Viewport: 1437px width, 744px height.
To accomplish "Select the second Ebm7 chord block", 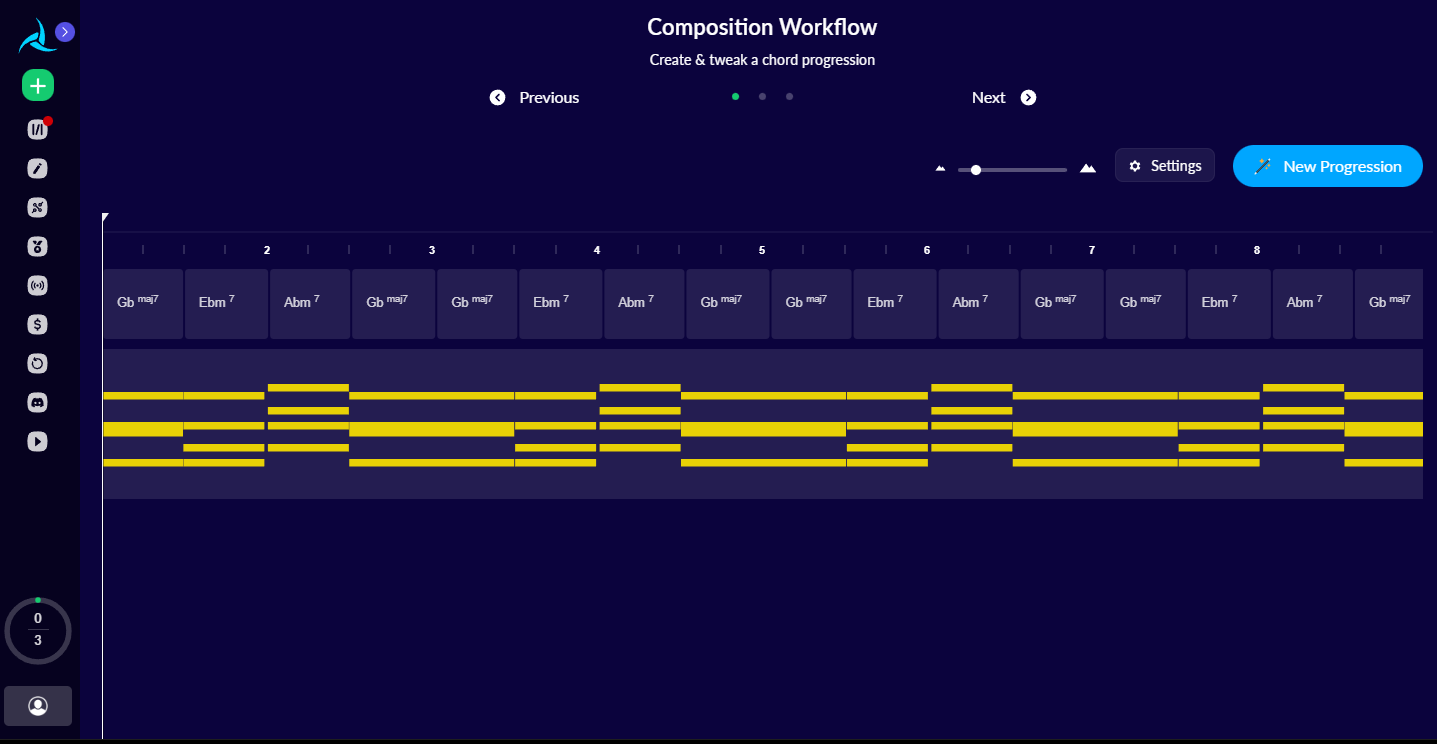I will click(561, 303).
